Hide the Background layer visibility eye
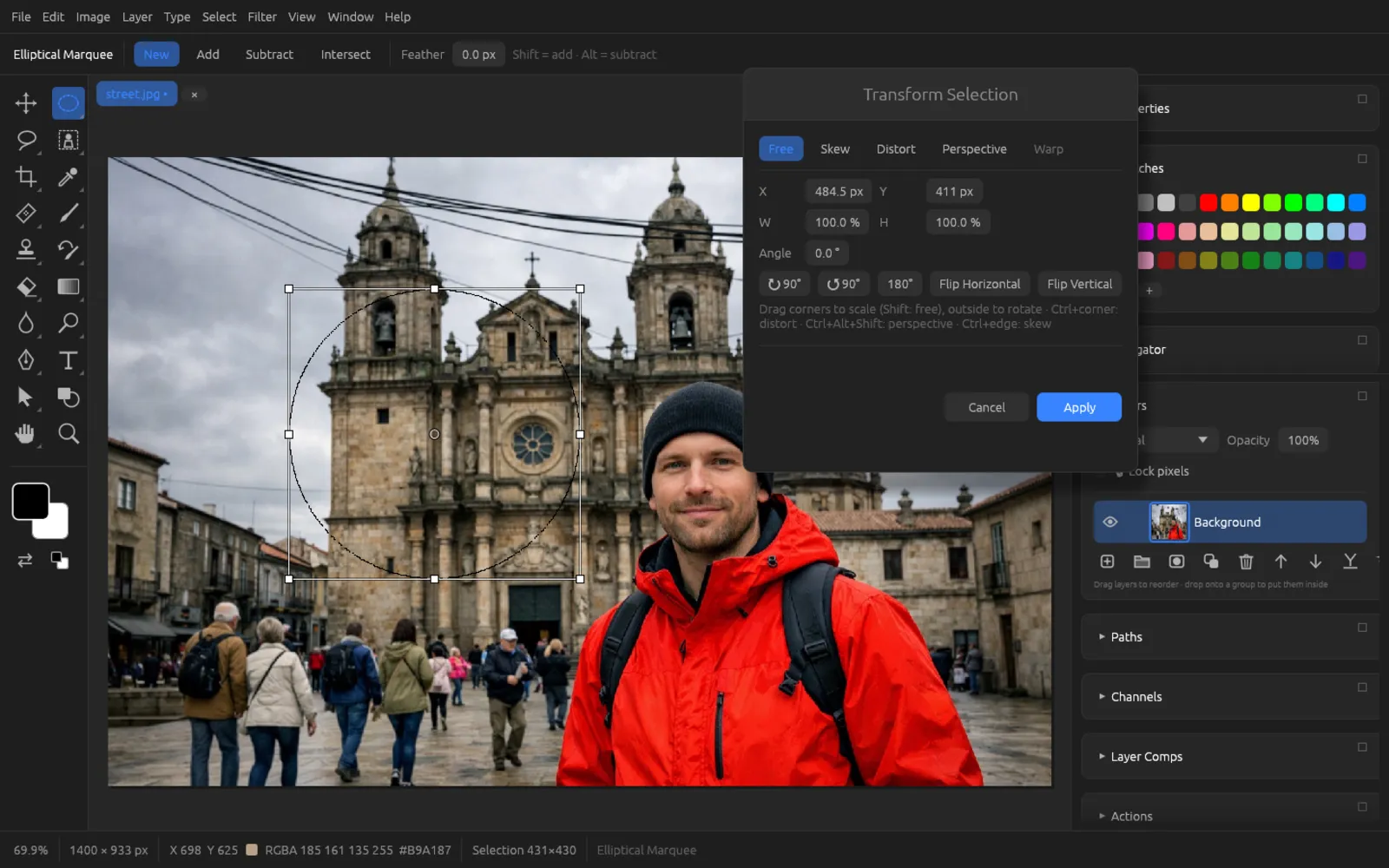1389x868 pixels. (x=1109, y=522)
